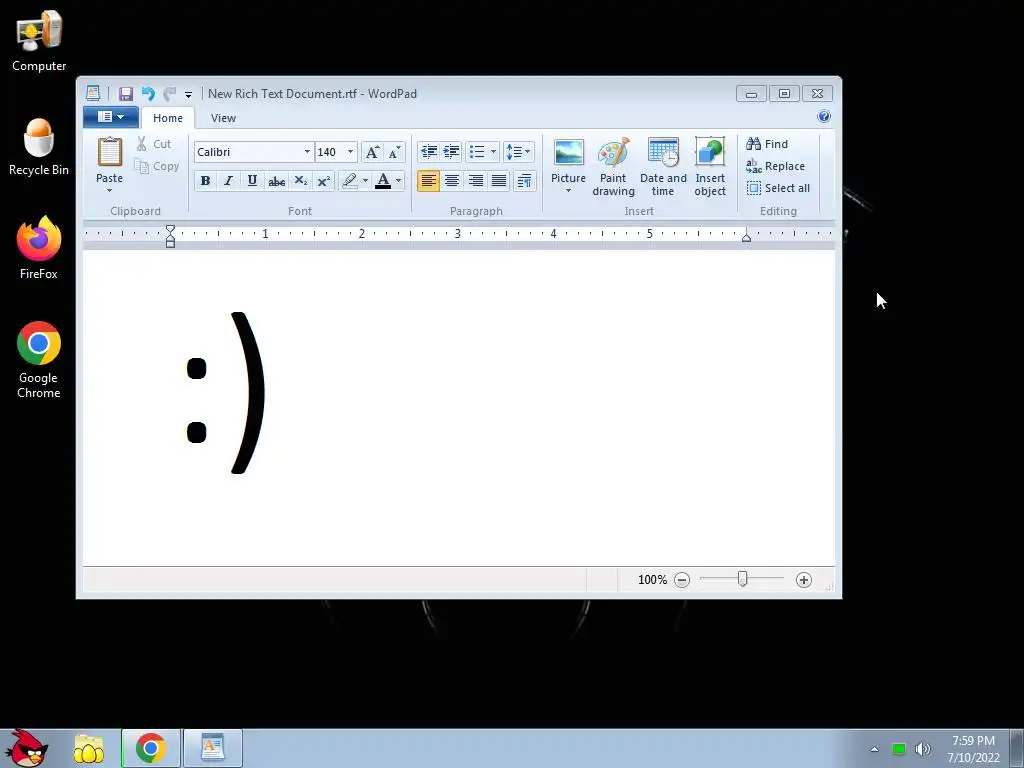
Task: Open the list style dropdown arrow
Action: click(x=493, y=152)
